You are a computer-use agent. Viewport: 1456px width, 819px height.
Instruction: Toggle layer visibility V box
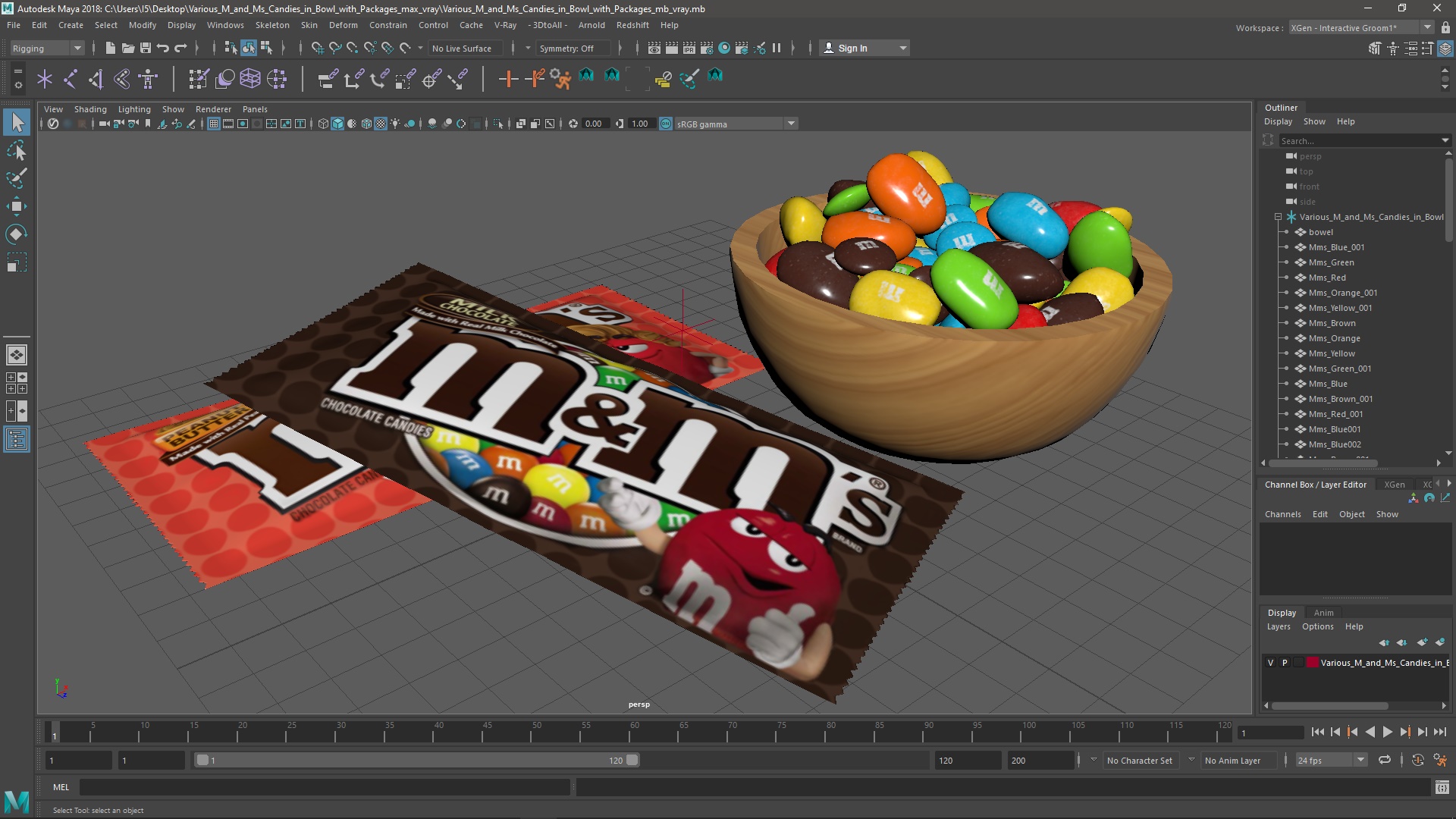point(1271,663)
